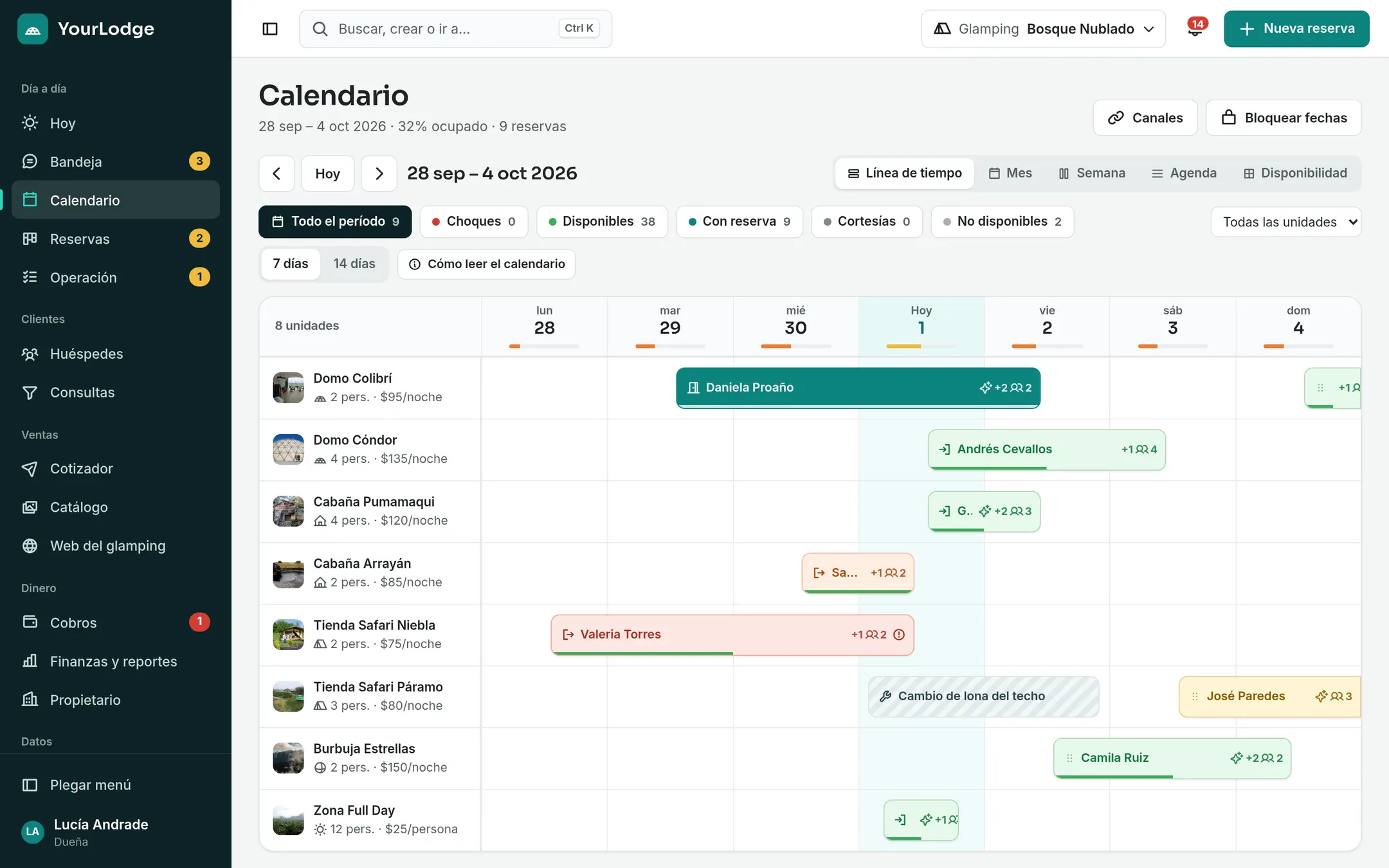The image size is (1389, 868).
Task: Filter by Cortesías
Action: pos(867,222)
